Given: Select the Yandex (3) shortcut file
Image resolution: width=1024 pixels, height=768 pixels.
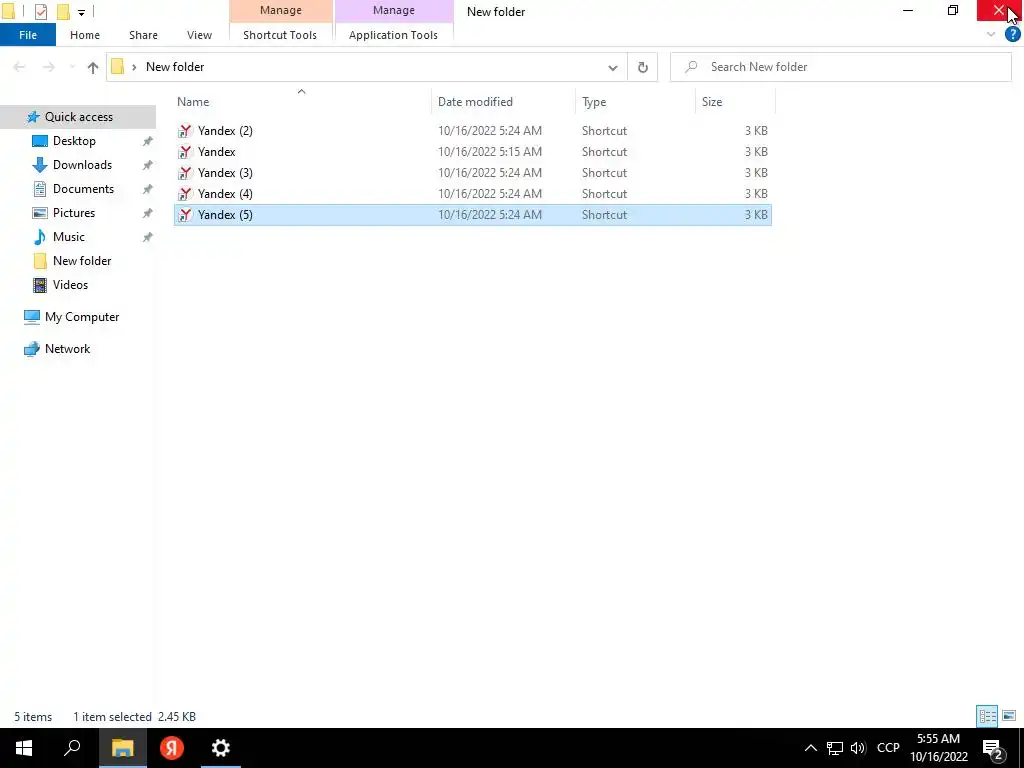Looking at the screenshot, I should (x=473, y=172).
